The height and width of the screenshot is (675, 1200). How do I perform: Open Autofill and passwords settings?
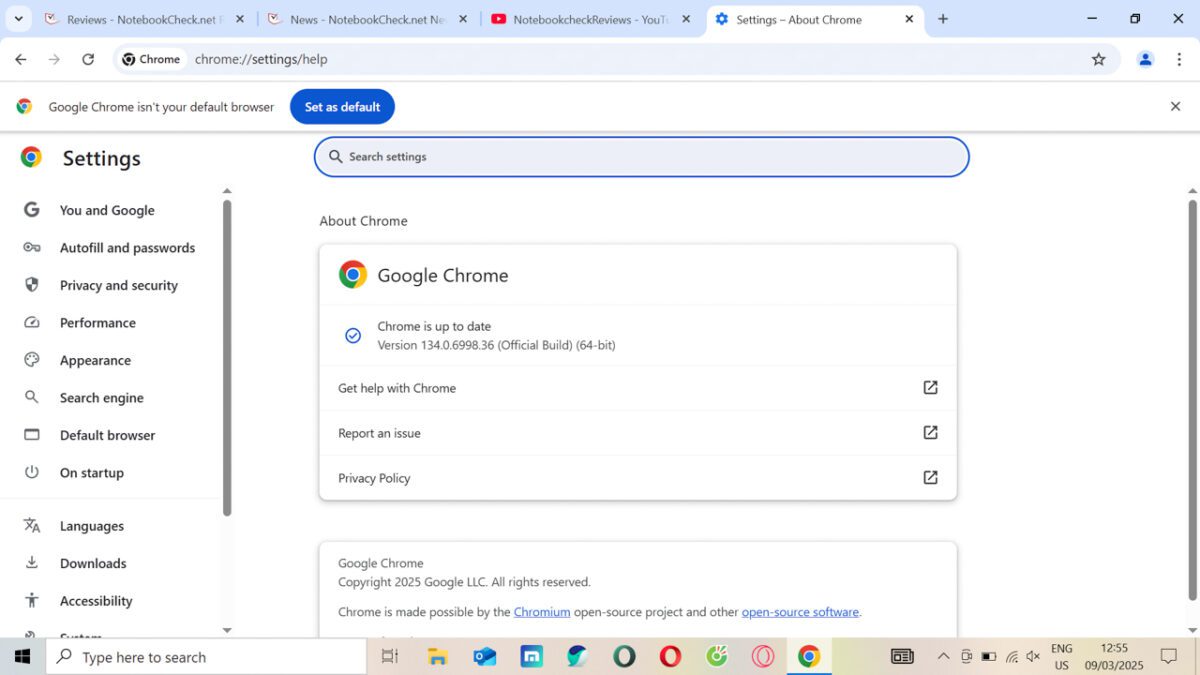[x=127, y=248]
